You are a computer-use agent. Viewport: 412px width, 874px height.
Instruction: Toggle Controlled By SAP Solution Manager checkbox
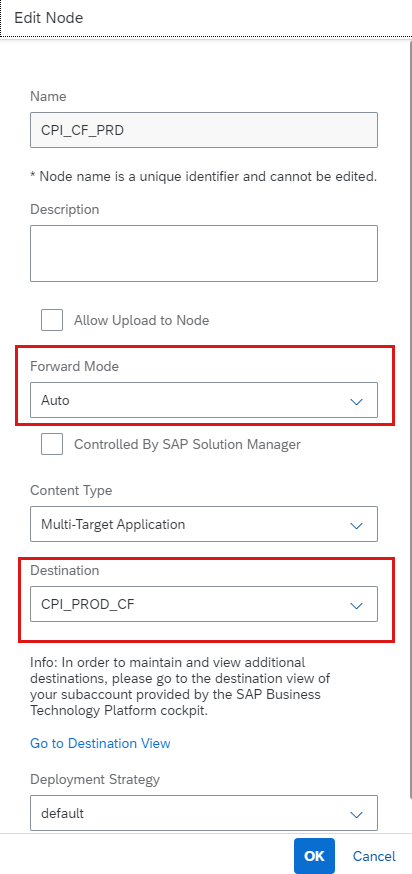52,444
